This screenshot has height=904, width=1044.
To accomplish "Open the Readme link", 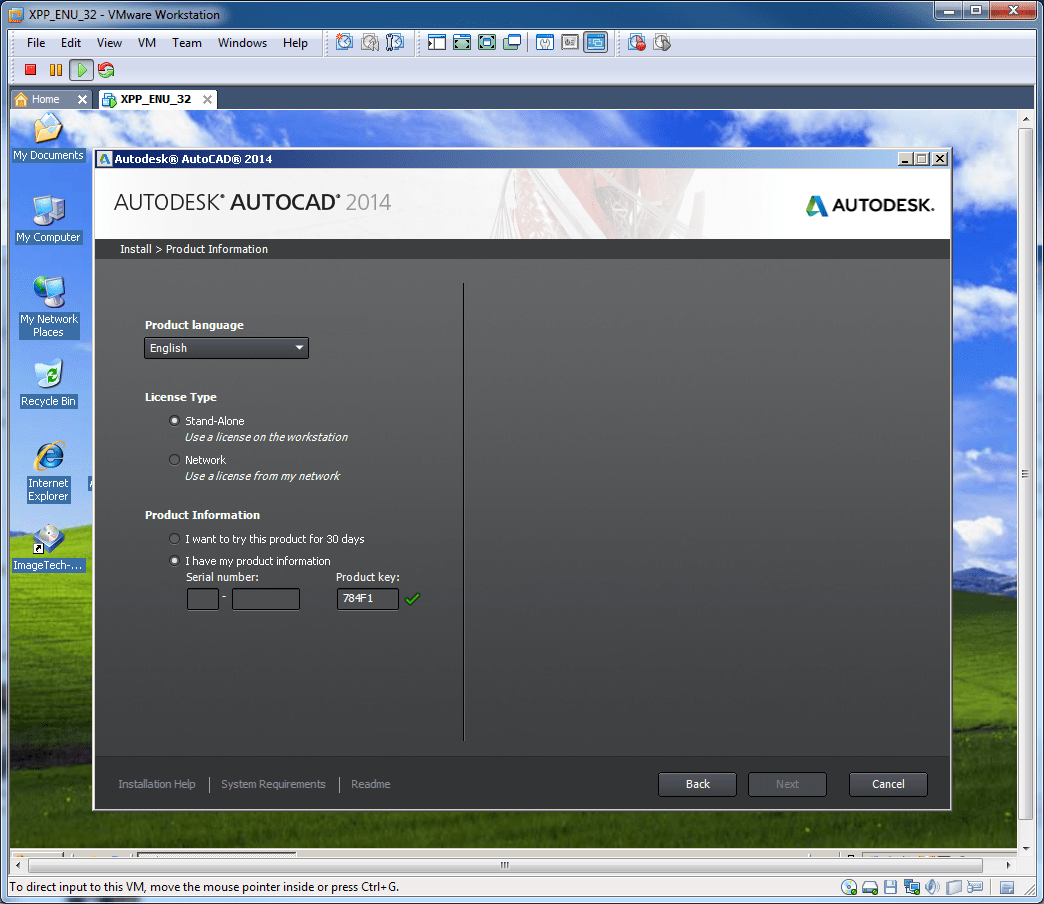I will 371,784.
